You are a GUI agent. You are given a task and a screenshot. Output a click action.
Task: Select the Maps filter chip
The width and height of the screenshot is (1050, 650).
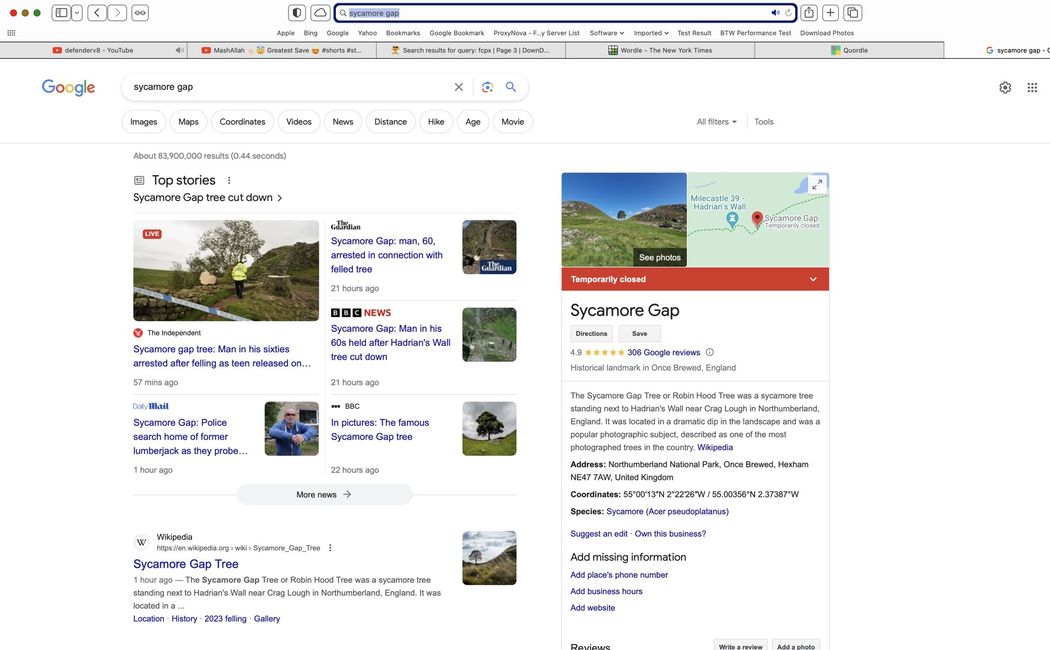pos(188,122)
